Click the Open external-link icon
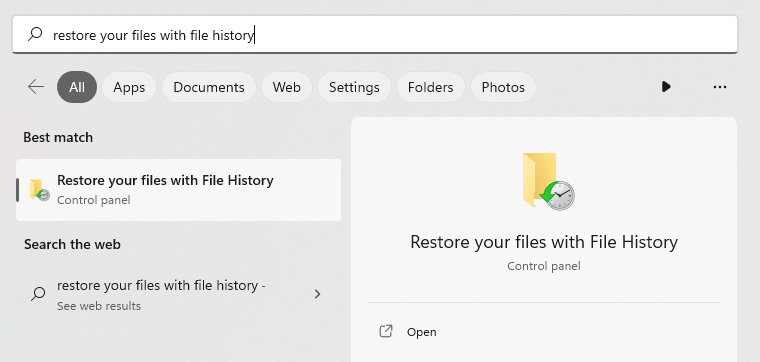Viewport: 760px width, 362px height. tap(386, 331)
